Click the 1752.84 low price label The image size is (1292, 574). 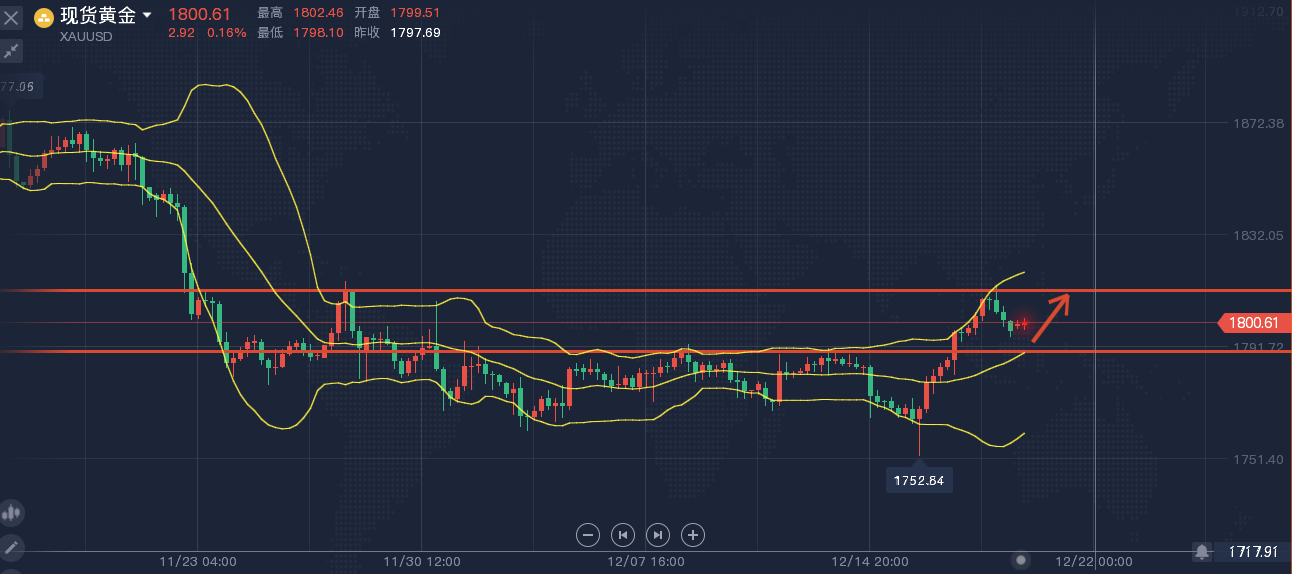pos(919,481)
